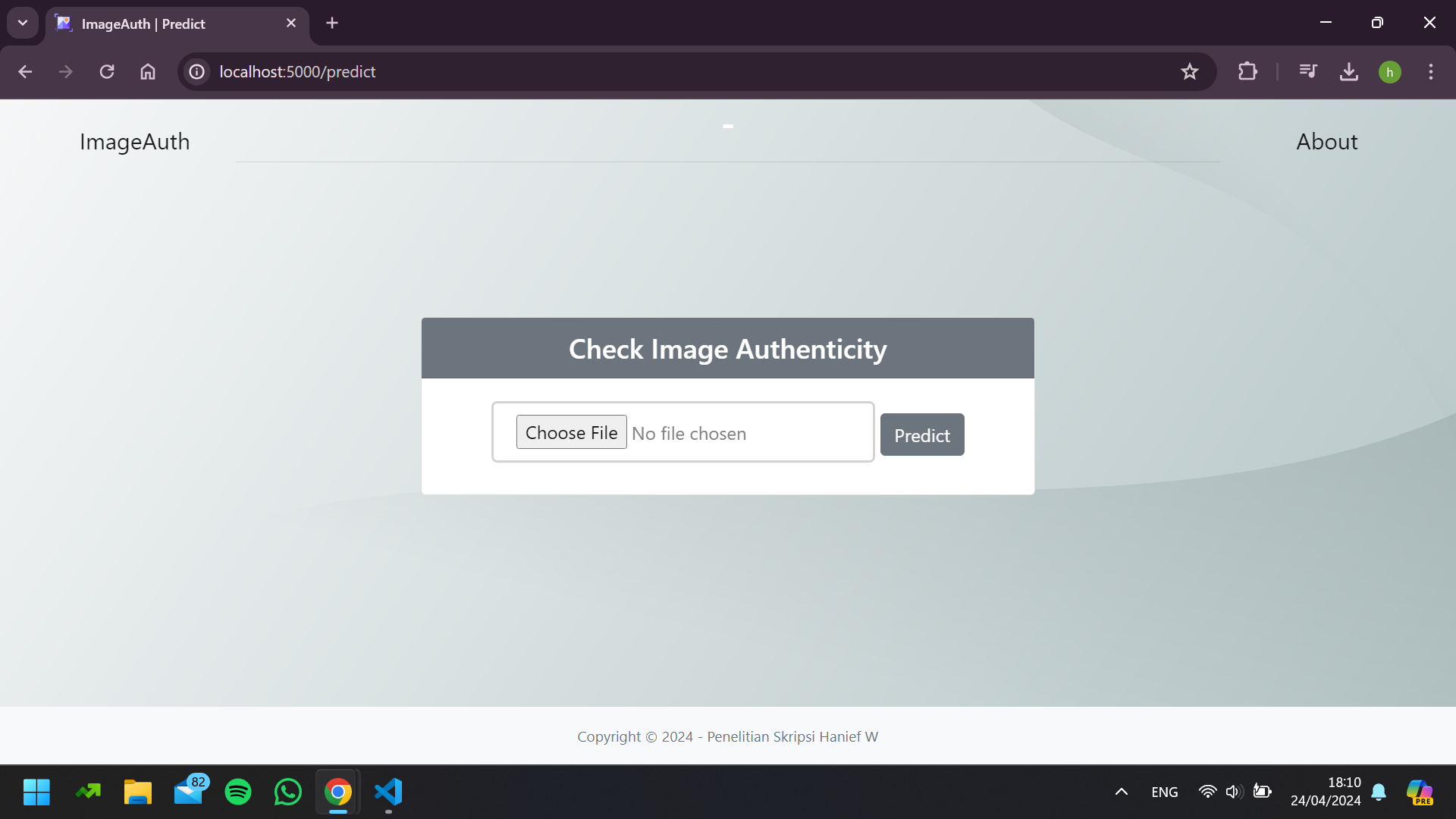Screen dimensions: 1456x819
Task: Open Visual Studio Code from taskbar
Action: click(x=388, y=792)
